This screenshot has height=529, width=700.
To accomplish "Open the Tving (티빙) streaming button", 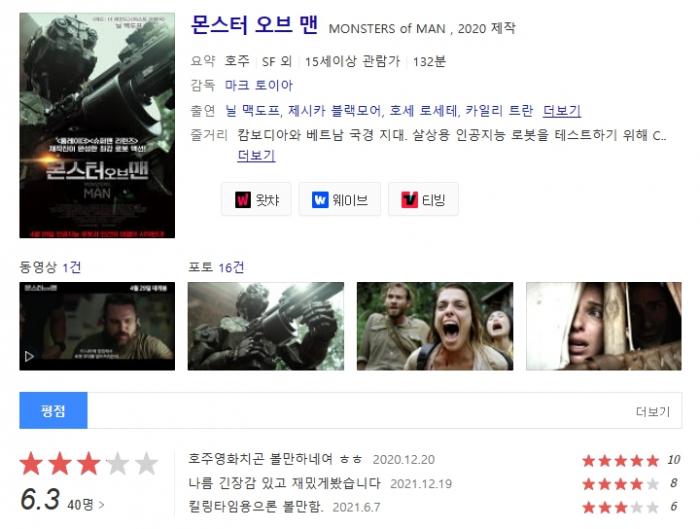I will tap(423, 199).
